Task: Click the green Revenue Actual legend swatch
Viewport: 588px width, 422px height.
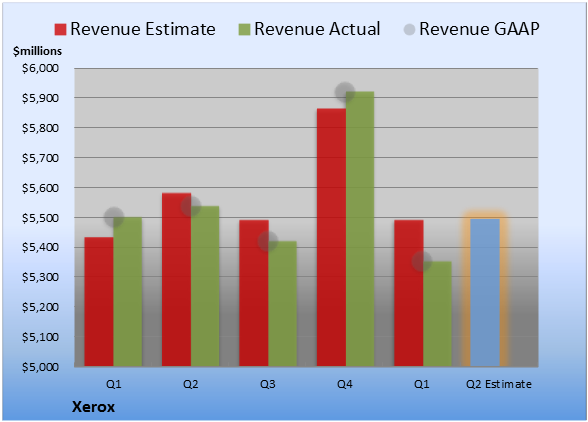Action: tap(244, 30)
